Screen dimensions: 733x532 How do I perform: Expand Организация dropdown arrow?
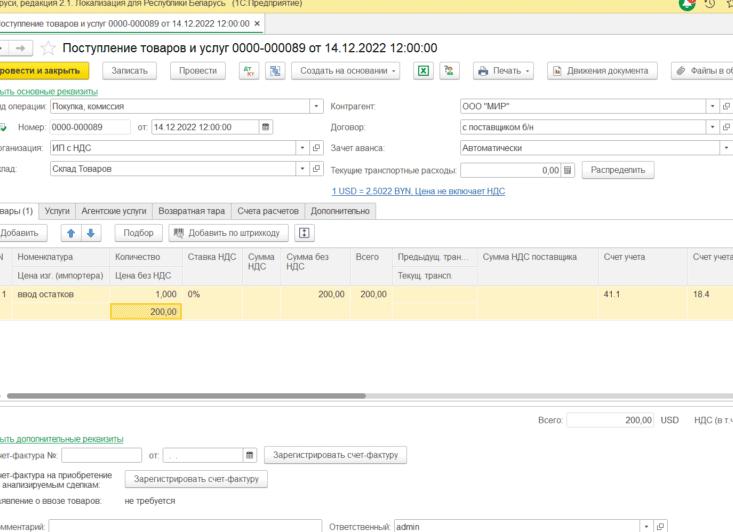[302, 148]
